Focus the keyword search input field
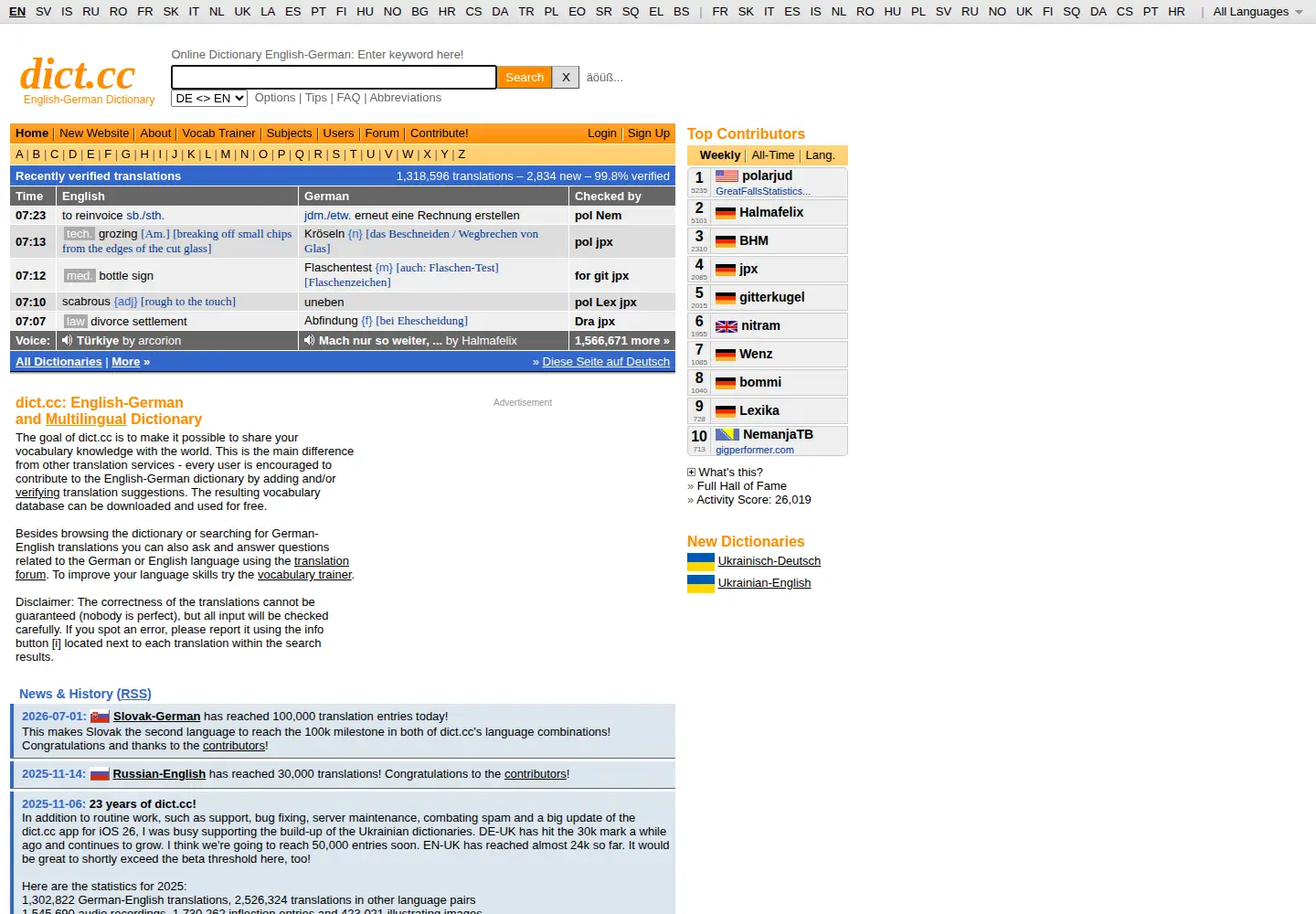The image size is (1316, 914). (x=334, y=78)
